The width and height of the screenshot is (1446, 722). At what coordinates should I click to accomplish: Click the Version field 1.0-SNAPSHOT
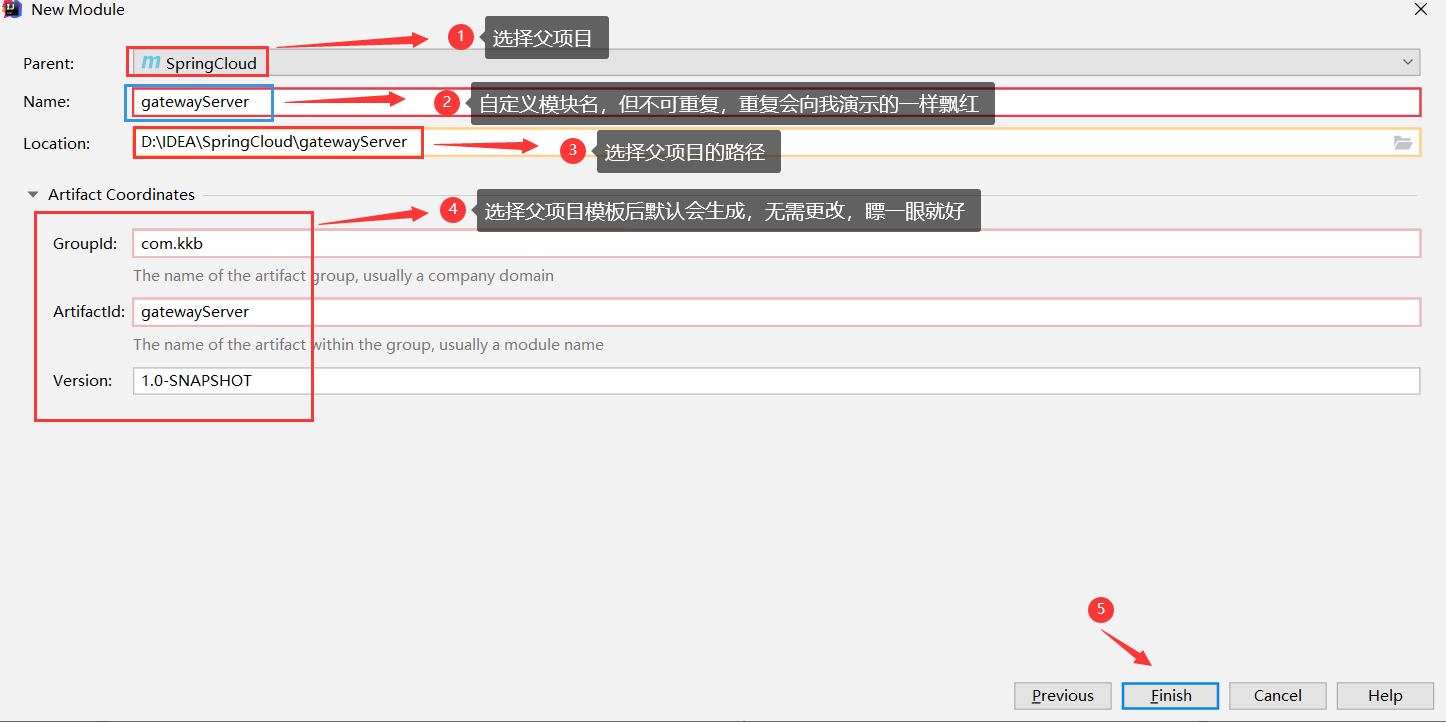click(x=776, y=381)
